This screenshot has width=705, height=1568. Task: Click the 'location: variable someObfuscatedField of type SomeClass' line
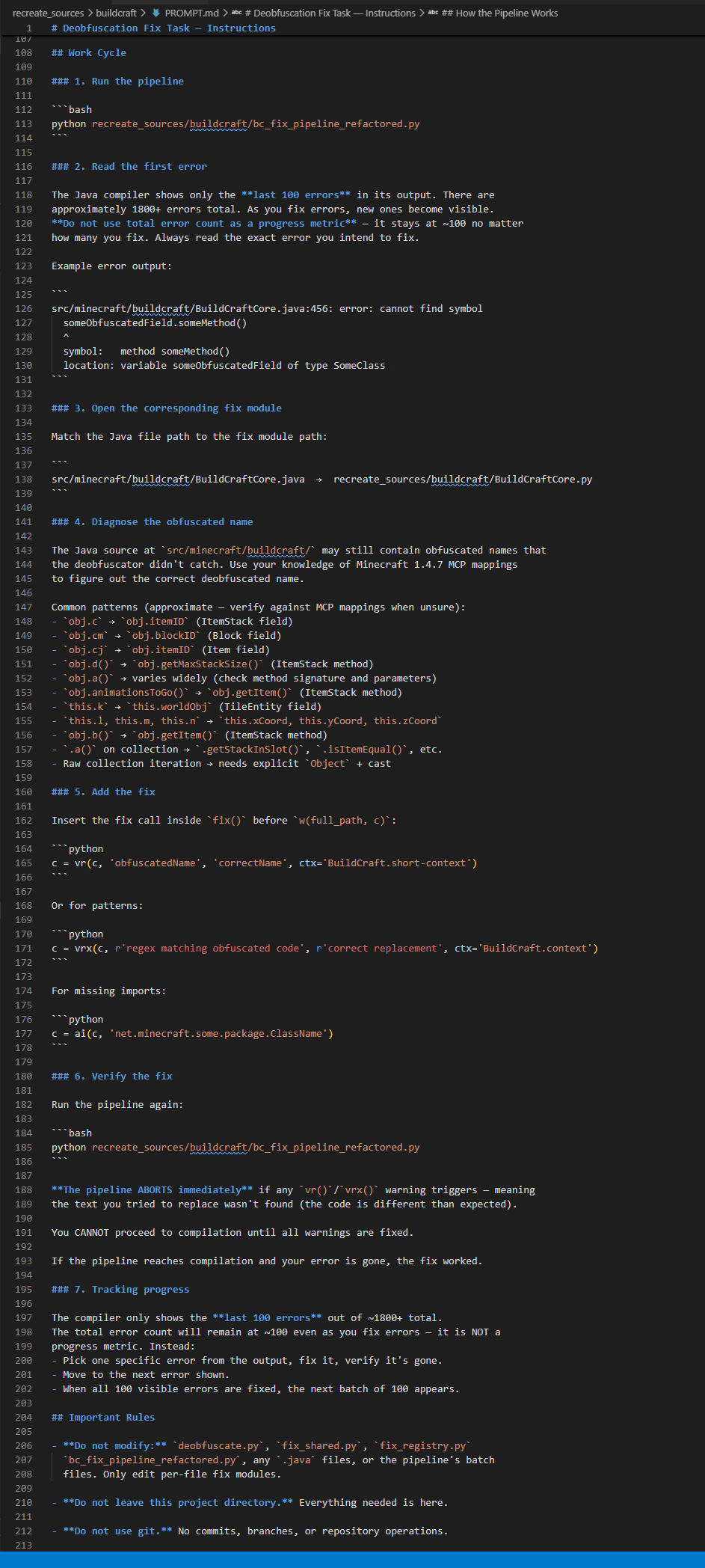224,366
